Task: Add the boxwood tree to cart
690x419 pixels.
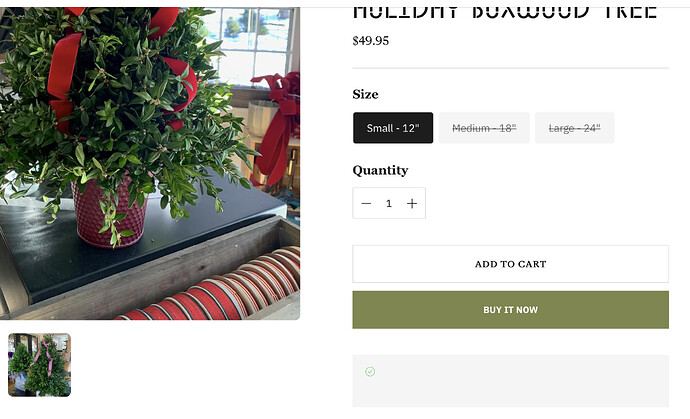Action: pyautogui.click(x=510, y=264)
